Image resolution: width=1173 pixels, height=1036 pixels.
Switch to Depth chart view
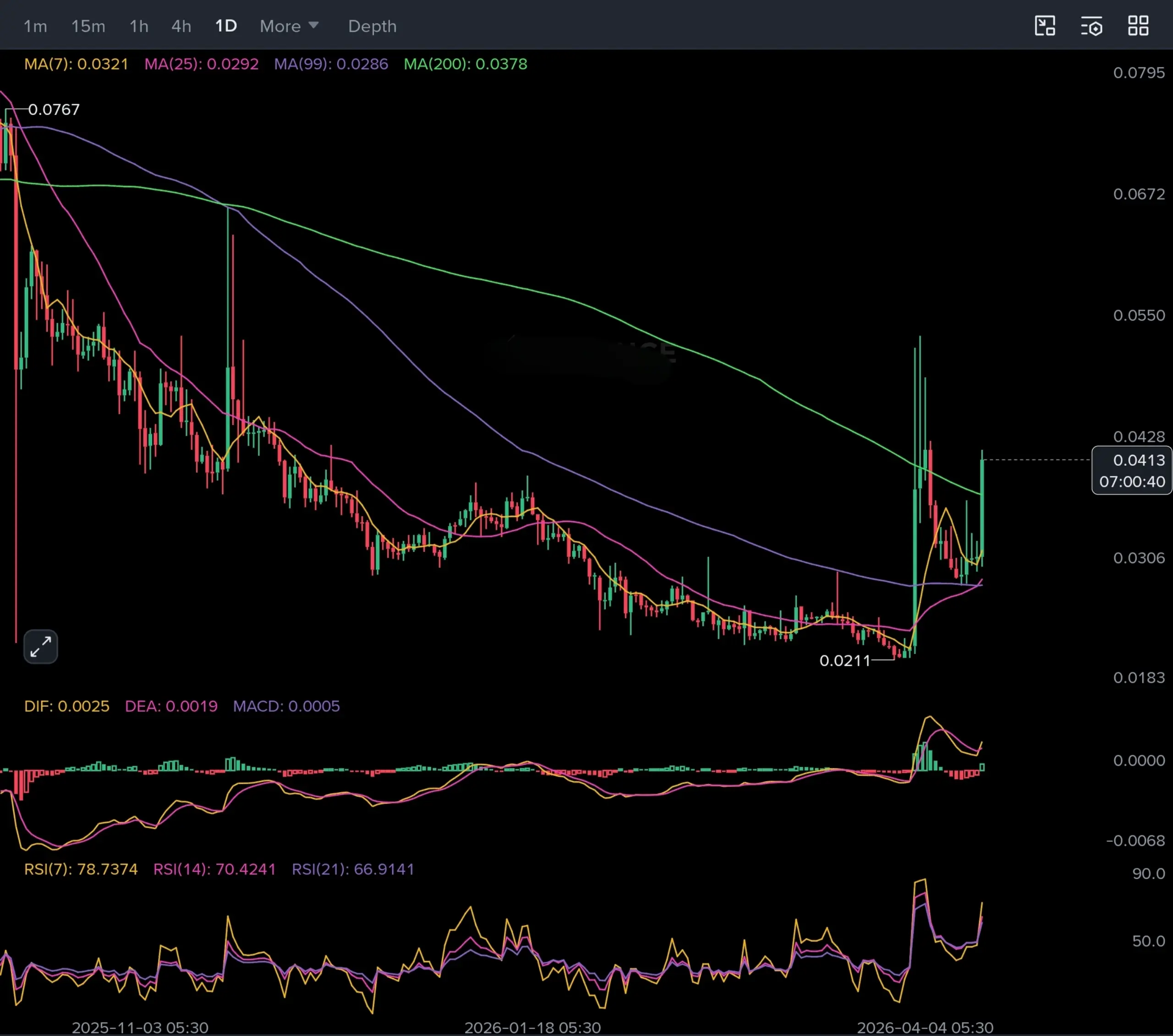point(372,27)
